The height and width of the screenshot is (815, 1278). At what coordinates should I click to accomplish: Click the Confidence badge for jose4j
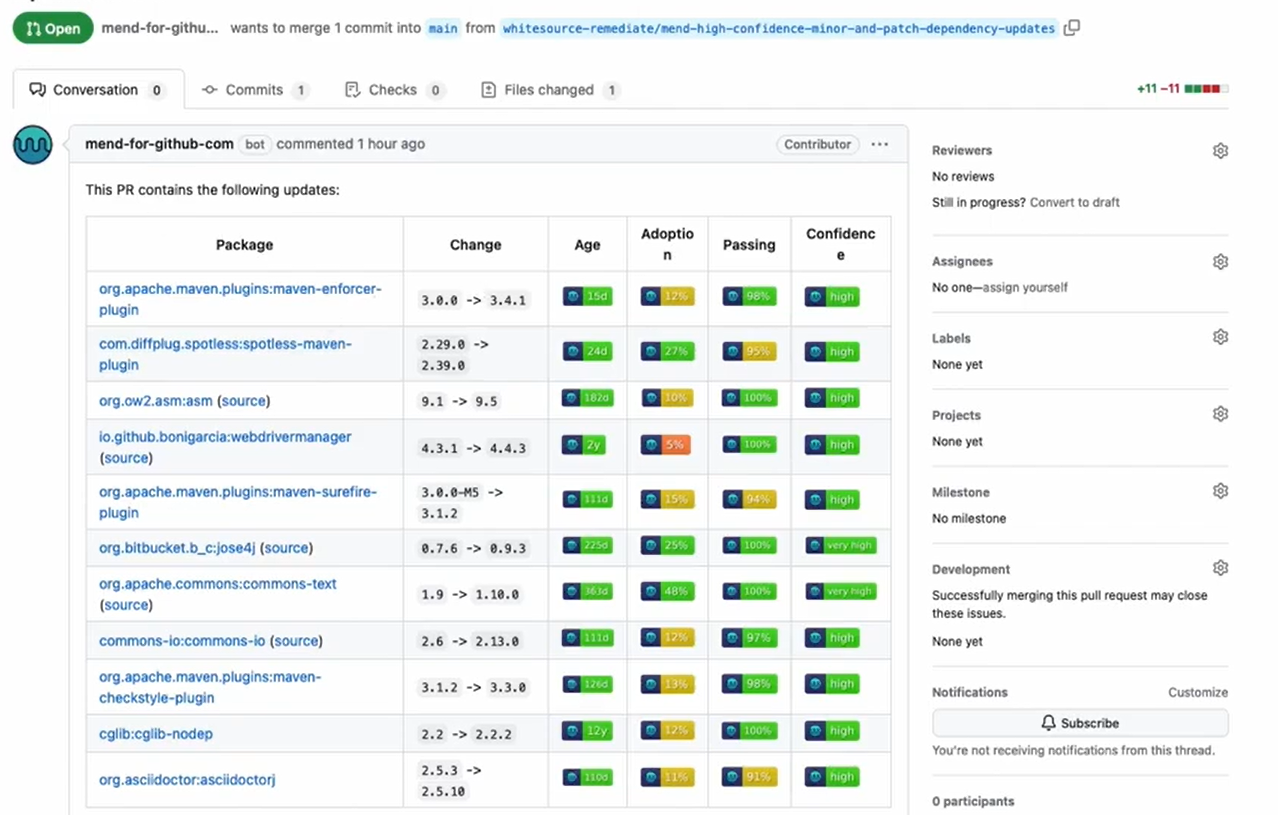pos(840,546)
